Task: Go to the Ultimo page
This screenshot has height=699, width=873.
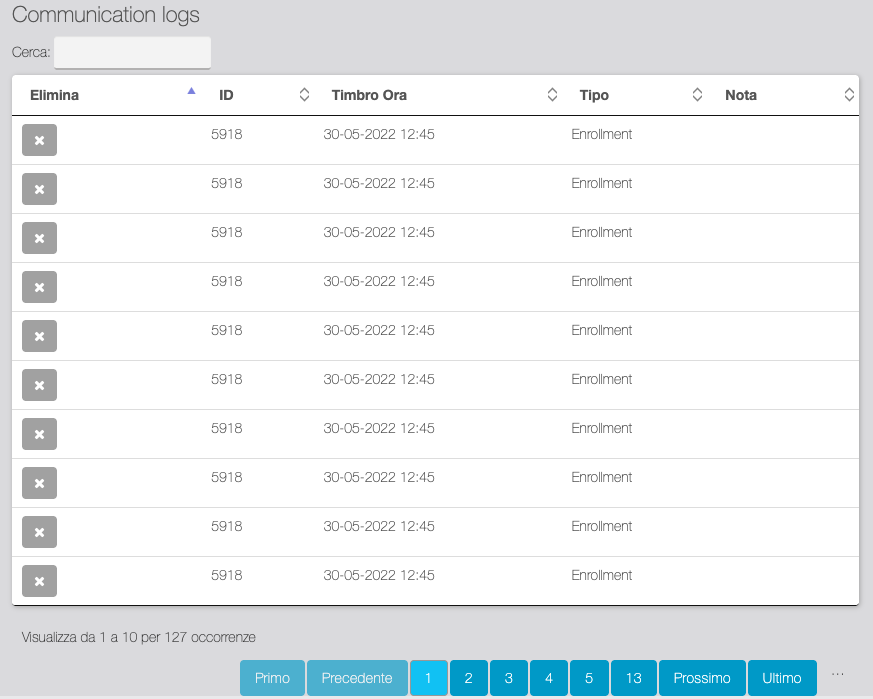Action: click(781, 678)
